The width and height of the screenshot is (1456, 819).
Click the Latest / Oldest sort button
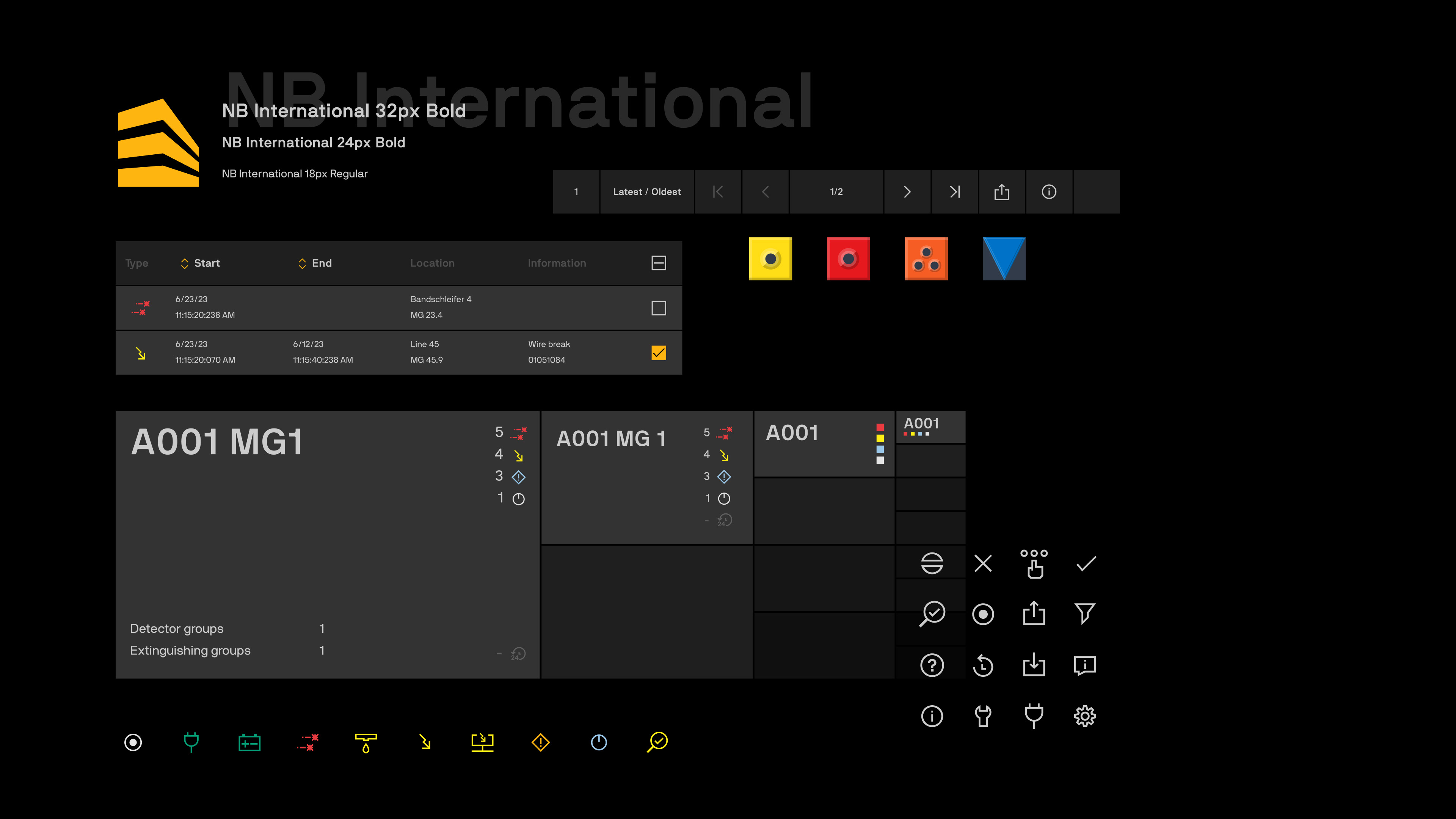pyautogui.click(x=647, y=191)
